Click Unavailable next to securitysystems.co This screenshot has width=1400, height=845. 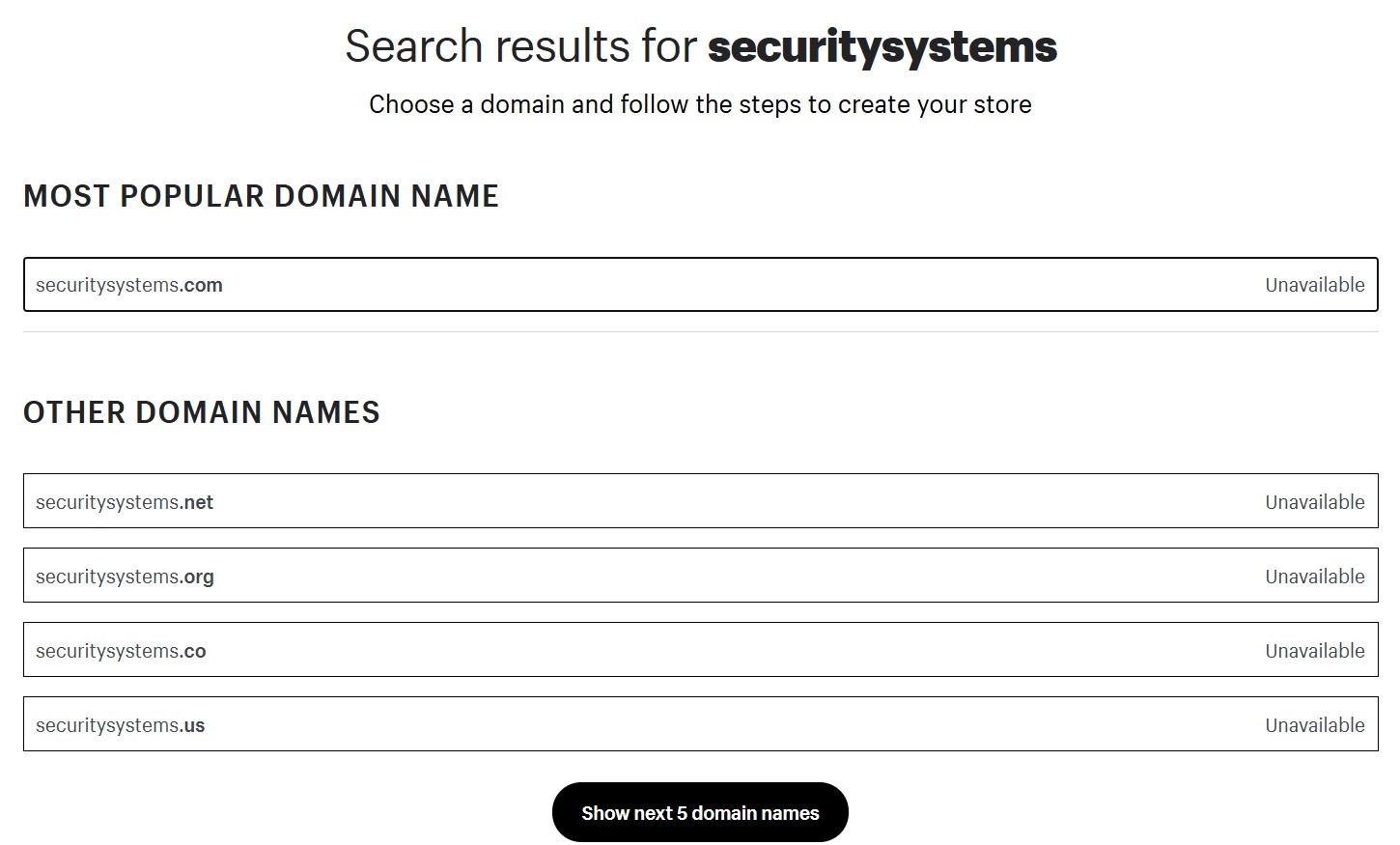[x=1314, y=650]
